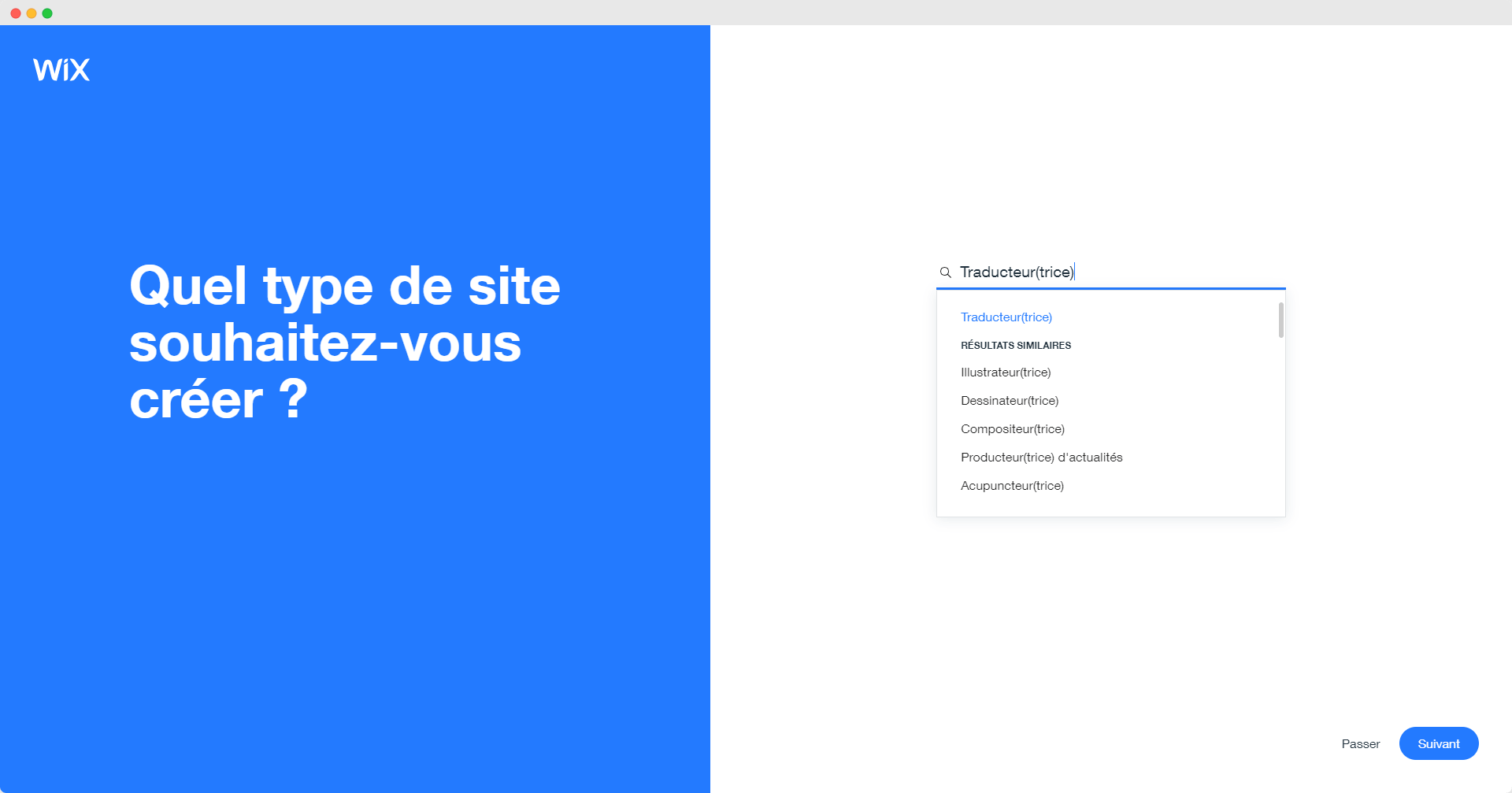Click the RÉSULTATS SIMILAIRES section header
The width and height of the screenshot is (1512, 793).
[x=1015, y=346]
